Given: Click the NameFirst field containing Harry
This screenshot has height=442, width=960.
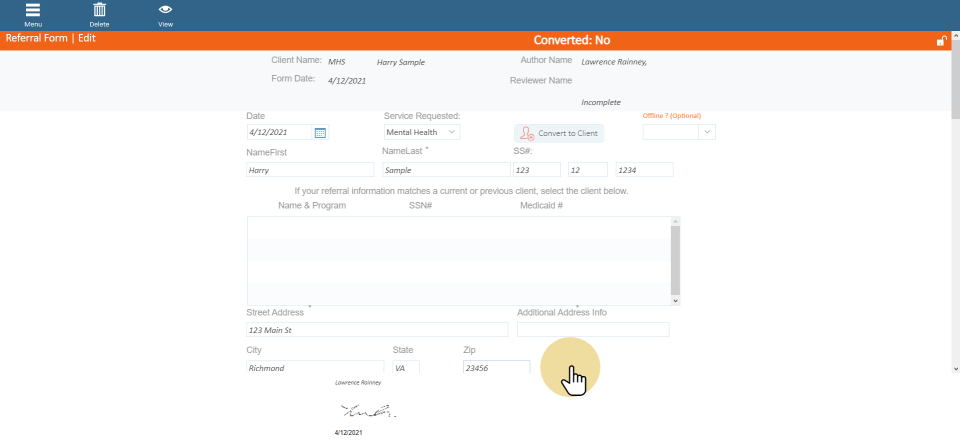Looking at the screenshot, I should tap(309, 170).
